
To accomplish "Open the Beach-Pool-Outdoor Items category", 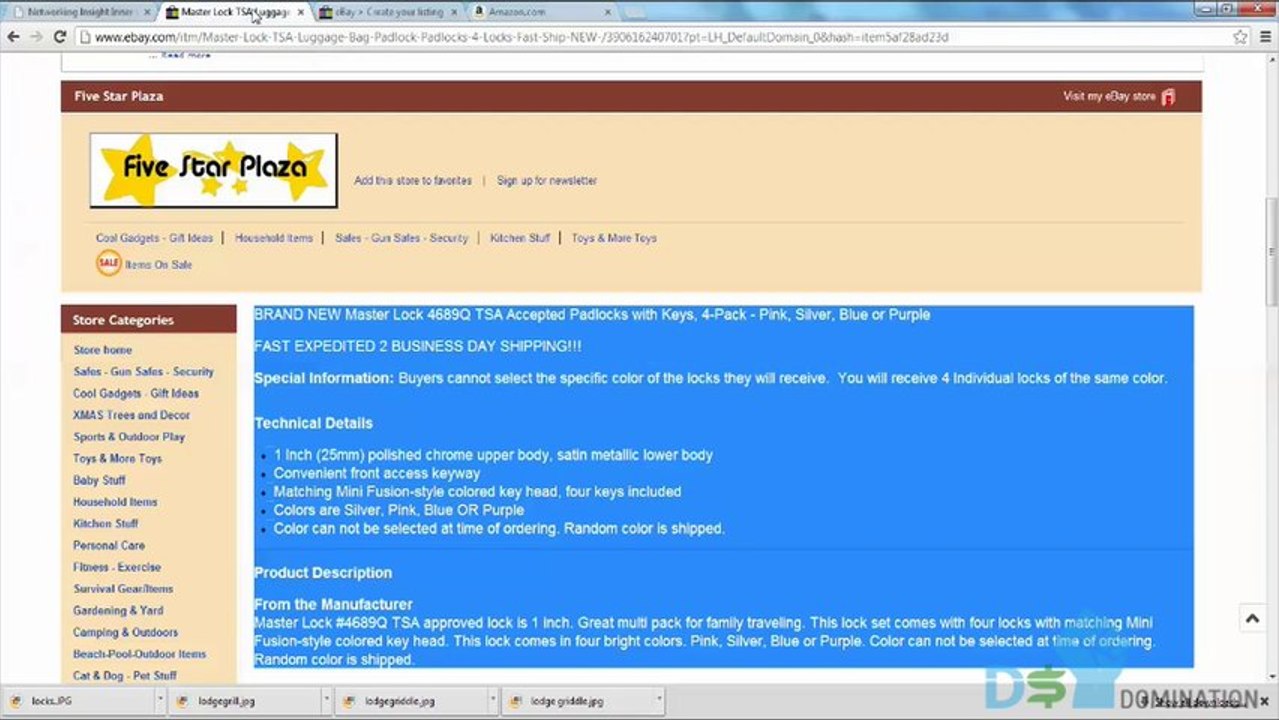I will coord(139,654).
